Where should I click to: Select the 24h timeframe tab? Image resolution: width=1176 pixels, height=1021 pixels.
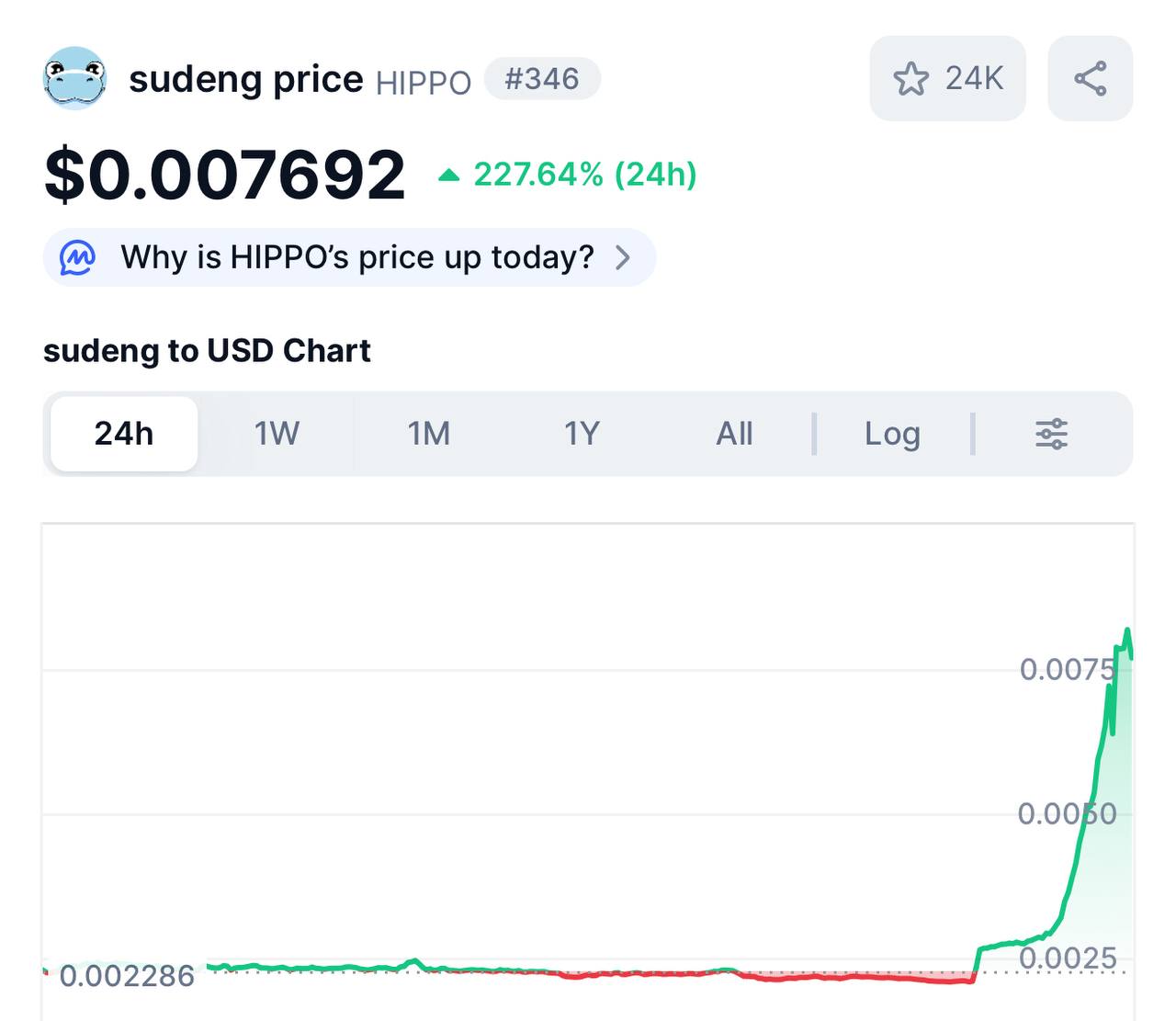tap(124, 434)
